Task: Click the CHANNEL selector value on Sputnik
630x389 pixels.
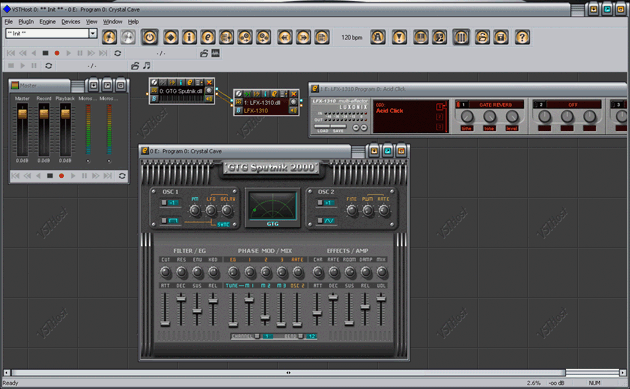Action: [x=268, y=336]
